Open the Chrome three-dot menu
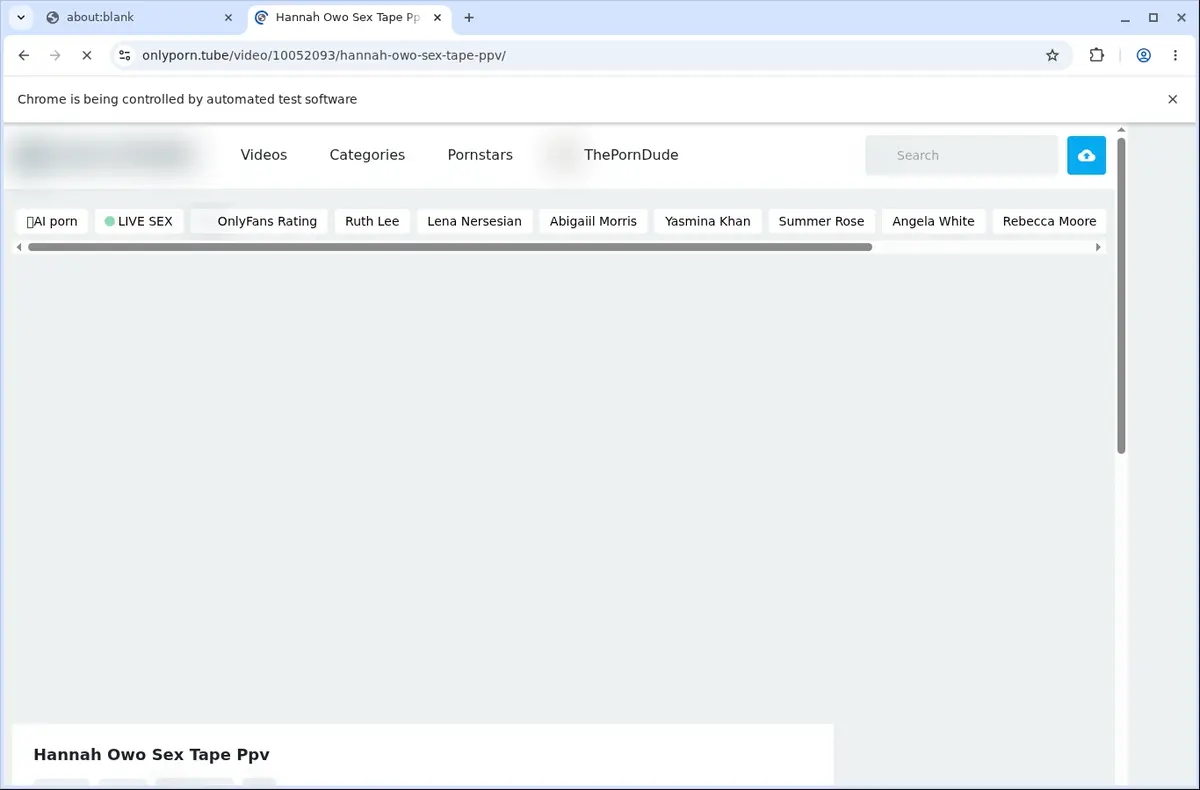Image resolution: width=1200 pixels, height=790 pixels. tap(1175, 56)
